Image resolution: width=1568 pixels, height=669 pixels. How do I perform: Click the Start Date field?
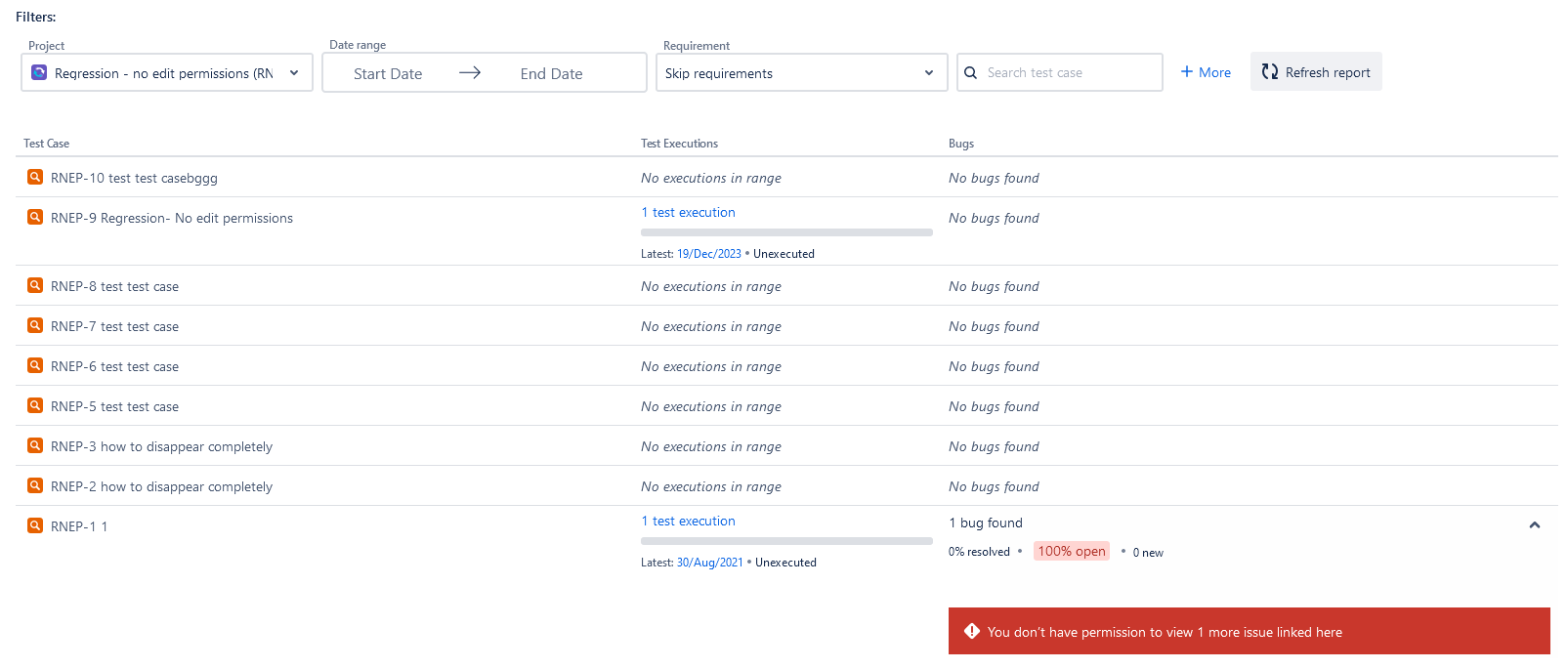click(388, 73)
